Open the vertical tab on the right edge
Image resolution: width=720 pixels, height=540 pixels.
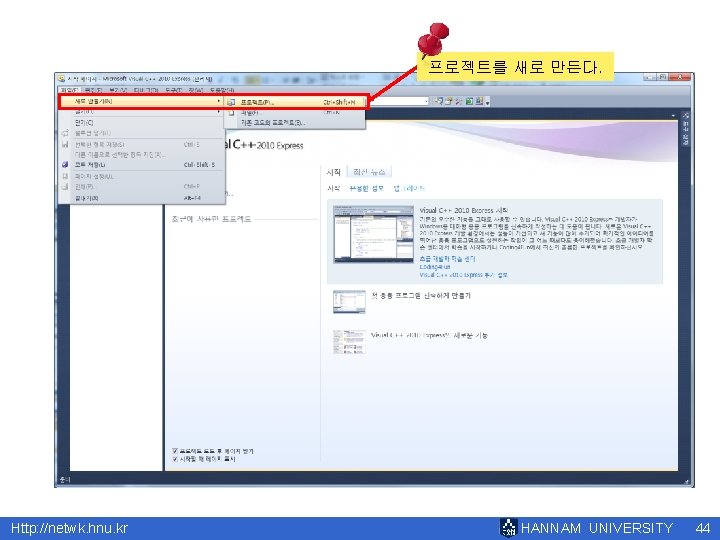point(686,129)
